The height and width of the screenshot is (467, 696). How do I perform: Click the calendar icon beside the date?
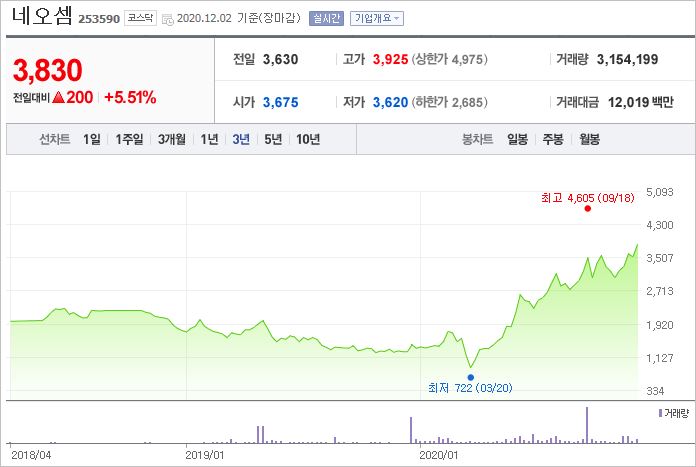168,19
